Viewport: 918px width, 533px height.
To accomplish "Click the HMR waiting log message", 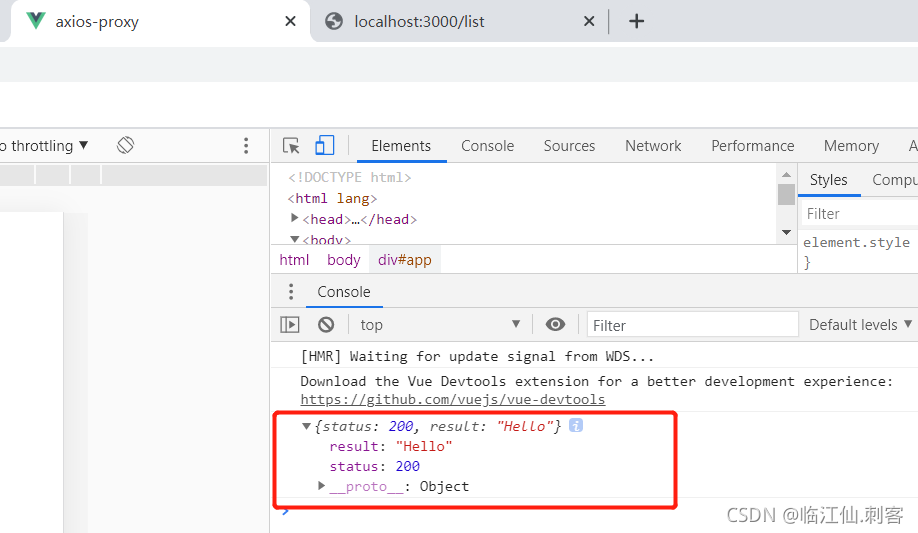I will pyautogui.click(x=477, y=356).
